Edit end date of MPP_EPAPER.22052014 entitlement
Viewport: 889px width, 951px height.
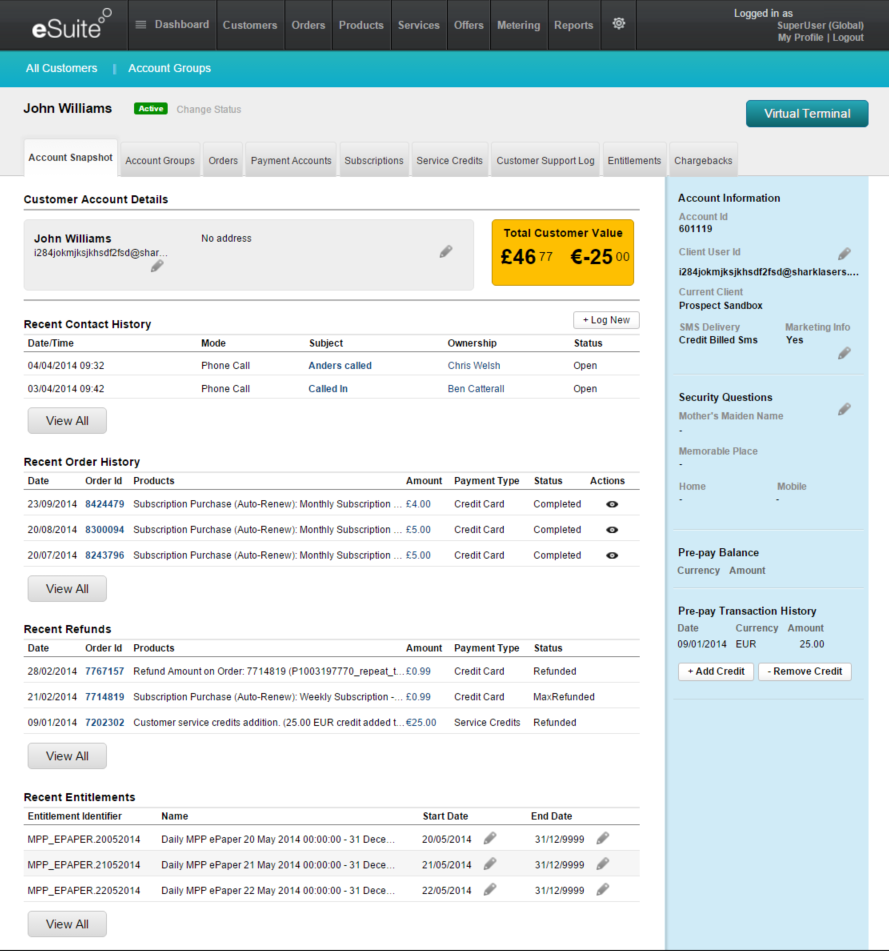[602, 889]
